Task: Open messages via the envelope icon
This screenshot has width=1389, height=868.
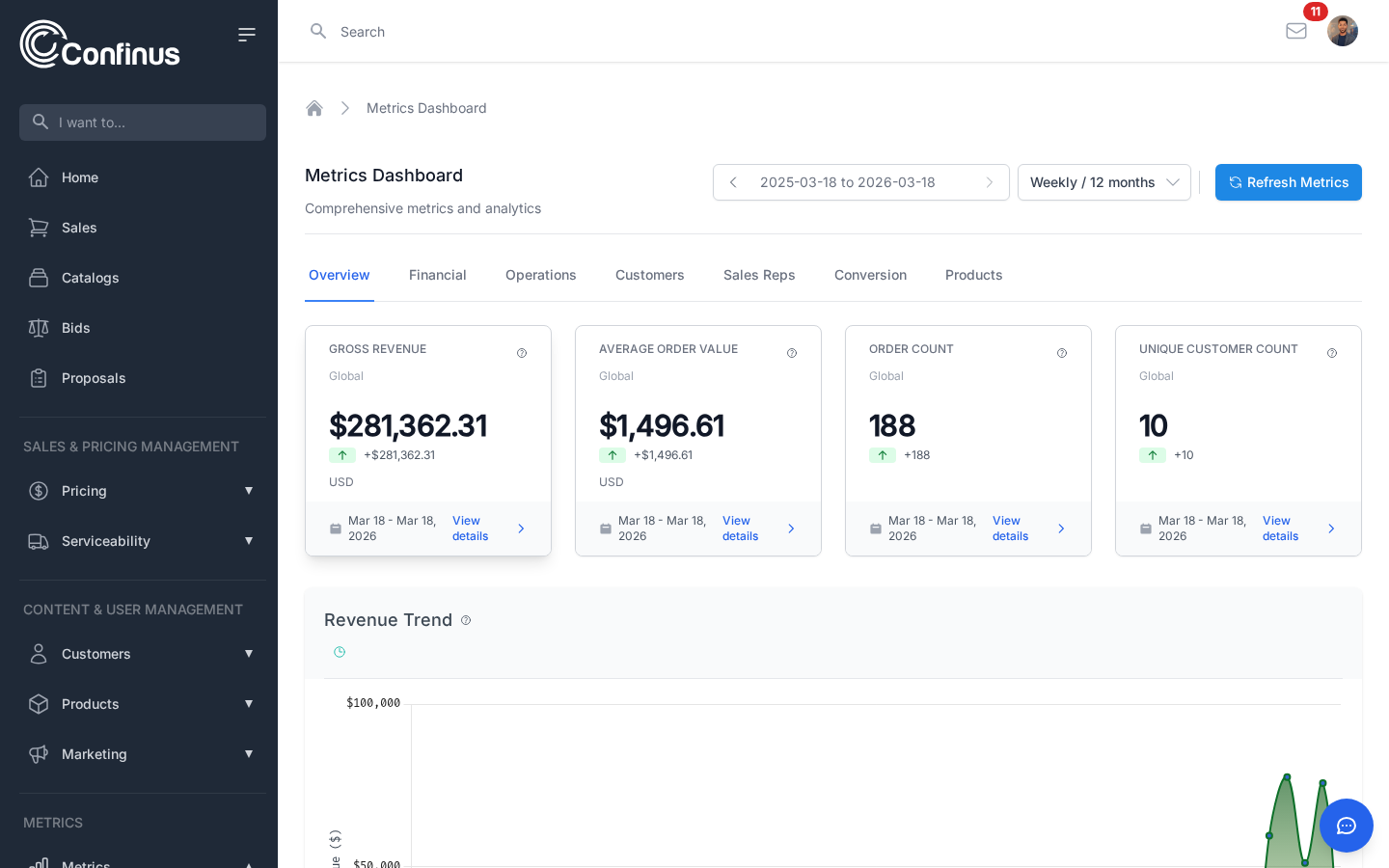Action: [1296, 31]
